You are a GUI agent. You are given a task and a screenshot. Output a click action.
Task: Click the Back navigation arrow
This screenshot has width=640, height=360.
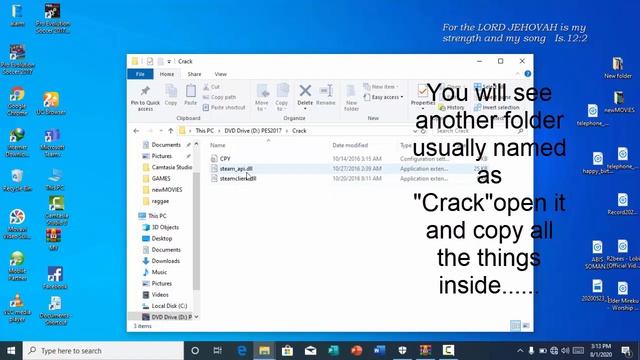[136, 131]
